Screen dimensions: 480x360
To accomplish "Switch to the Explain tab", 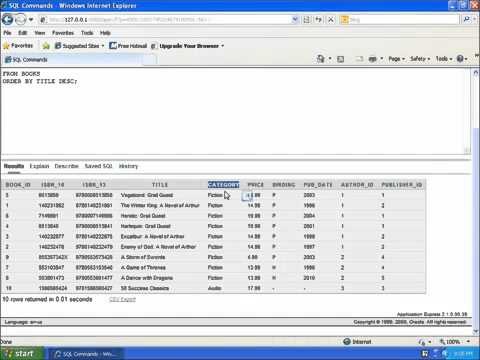I will click(39, 166).
